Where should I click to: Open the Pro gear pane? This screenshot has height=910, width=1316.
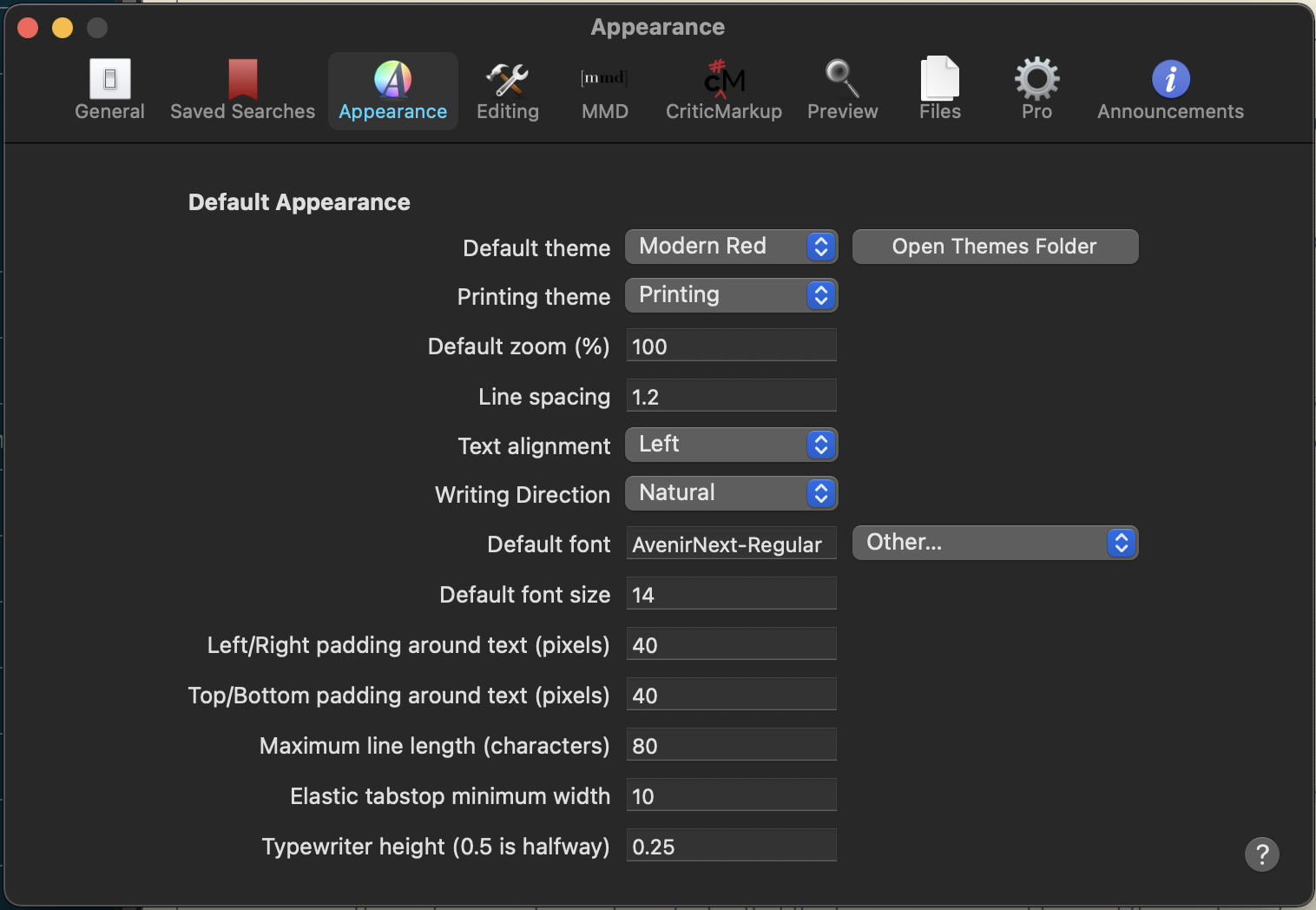1036,90
